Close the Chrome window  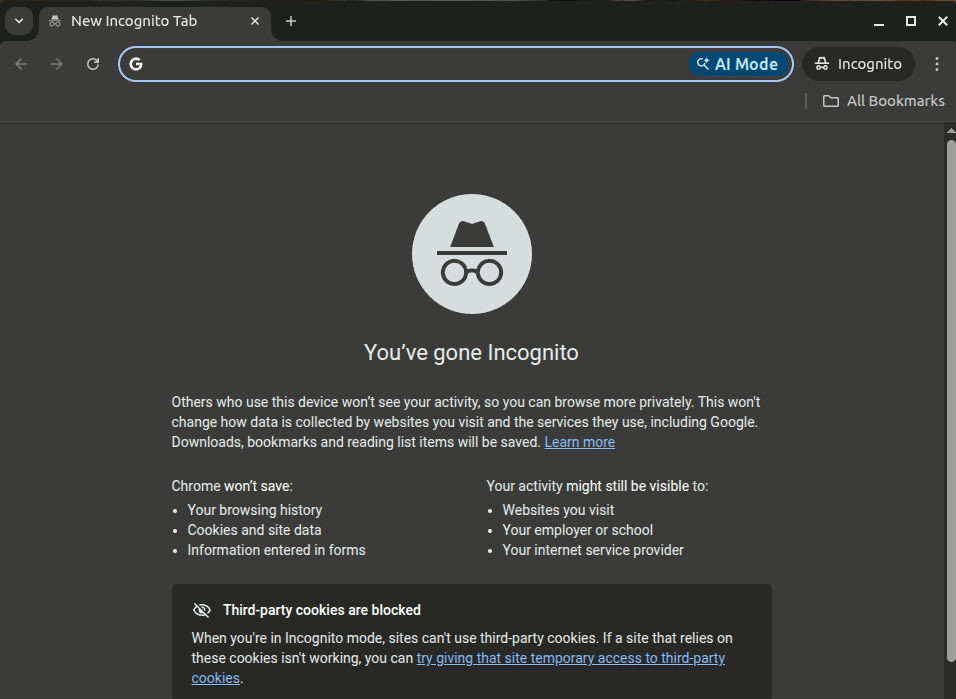[x=943, y=21]
